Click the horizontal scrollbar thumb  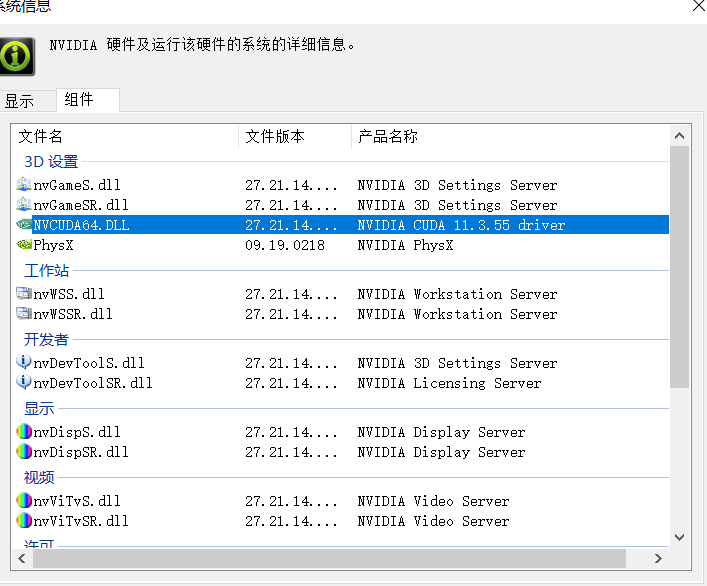(329, 559)
